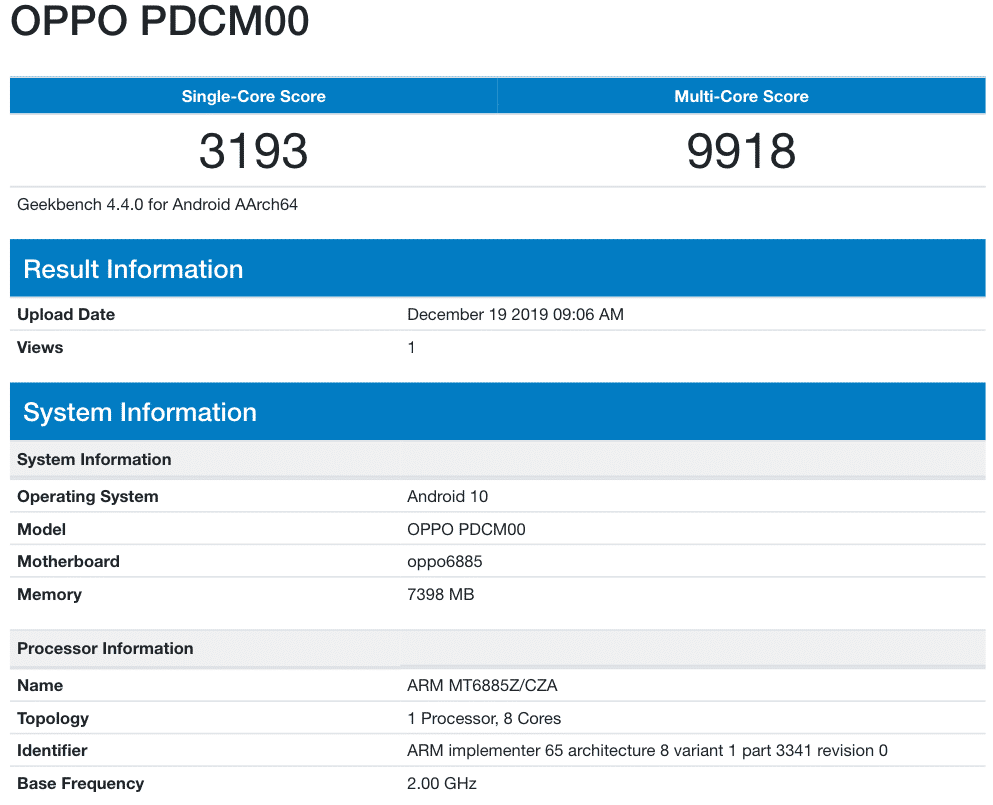This screenshot has width=993, height=805.
Task: Click the OPPO PDCM00 page title
Action: click(x=160, y=22)
